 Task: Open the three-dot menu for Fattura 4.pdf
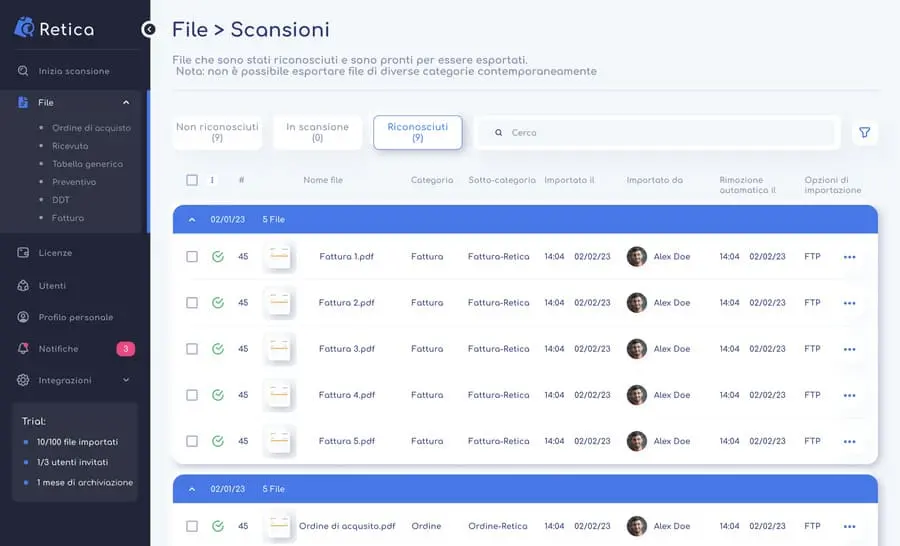pyautogui.click(x=849, y=395)
